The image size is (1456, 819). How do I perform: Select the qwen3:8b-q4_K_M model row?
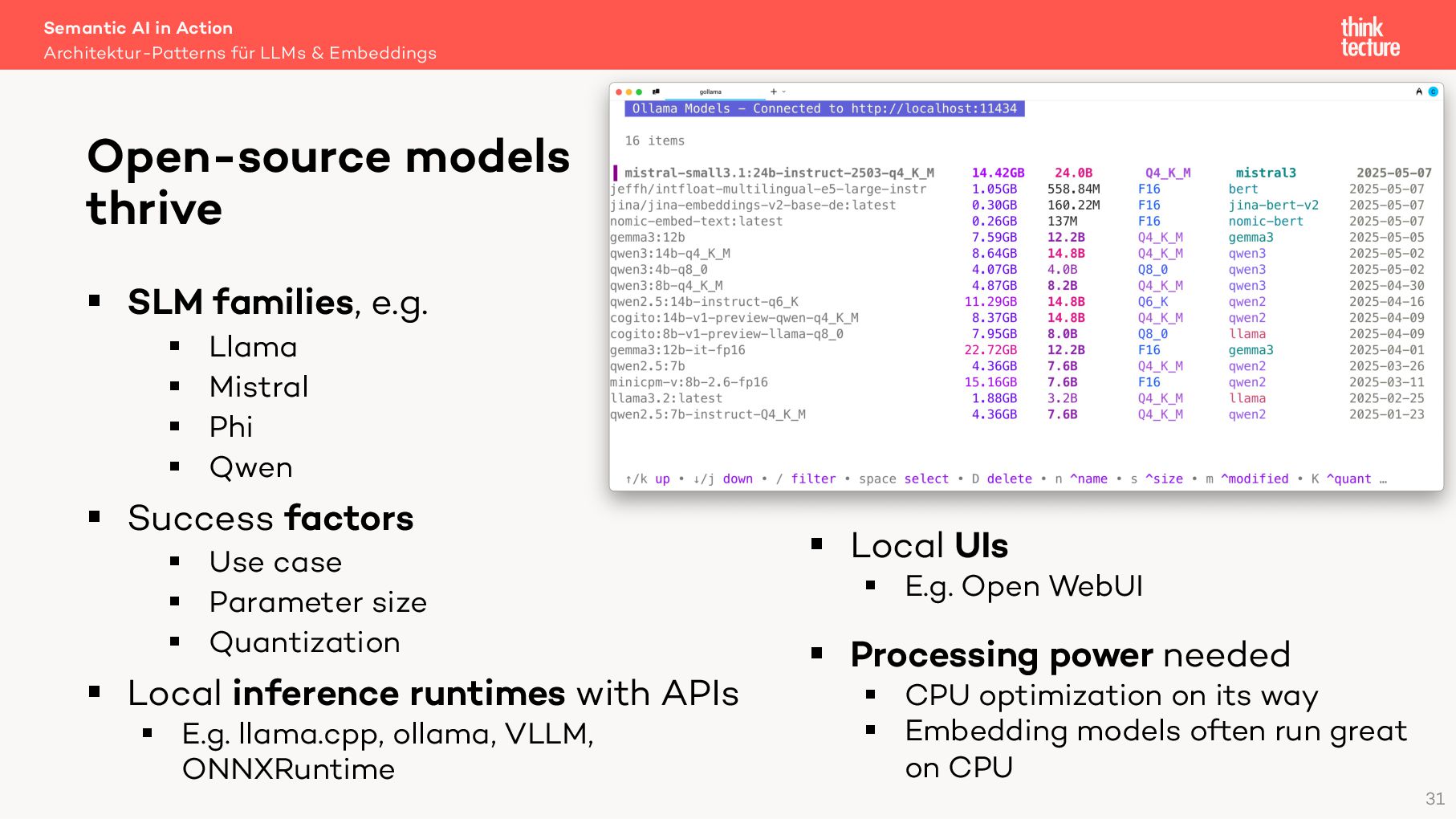coord(1018,285)
